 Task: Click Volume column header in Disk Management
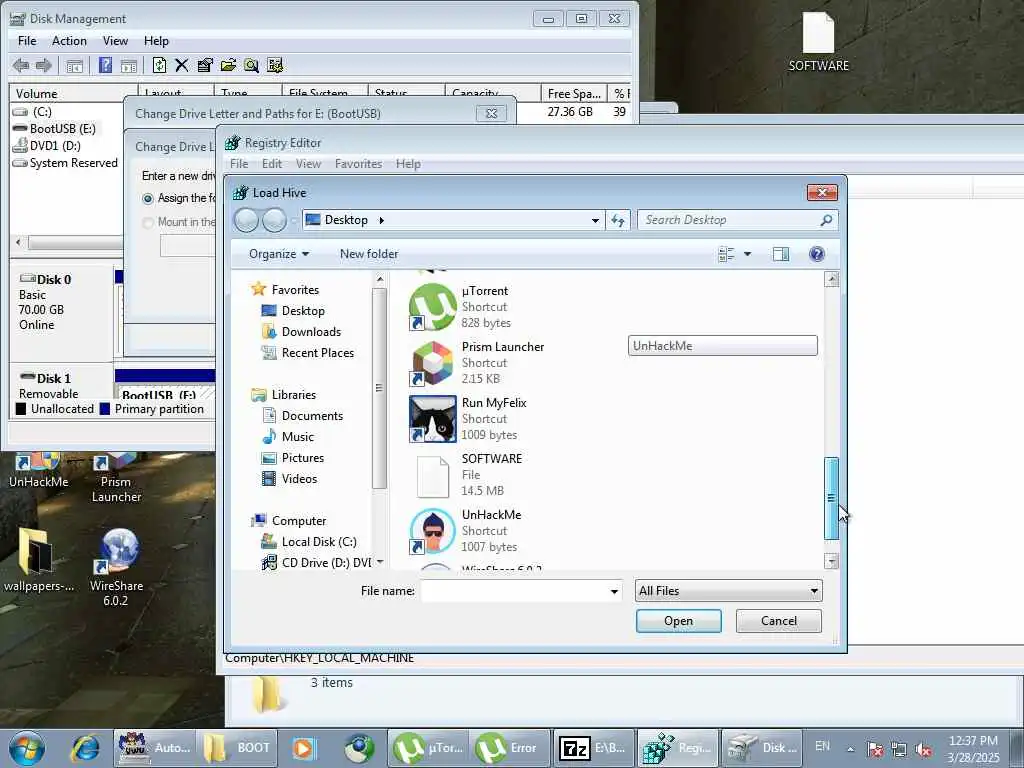pyautogui.click(x=73, y=93)
